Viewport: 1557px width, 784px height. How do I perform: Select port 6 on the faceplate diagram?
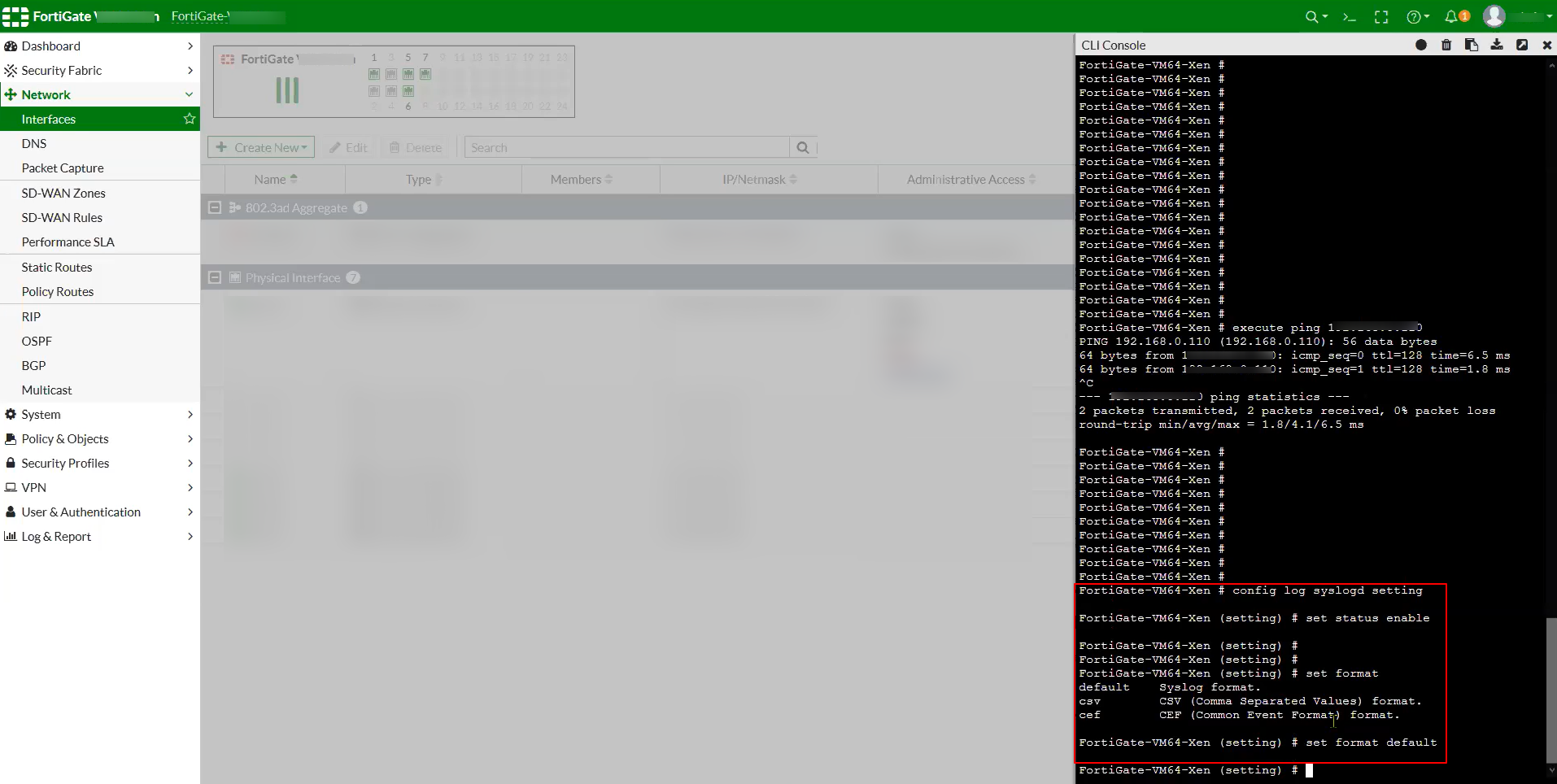408,91
